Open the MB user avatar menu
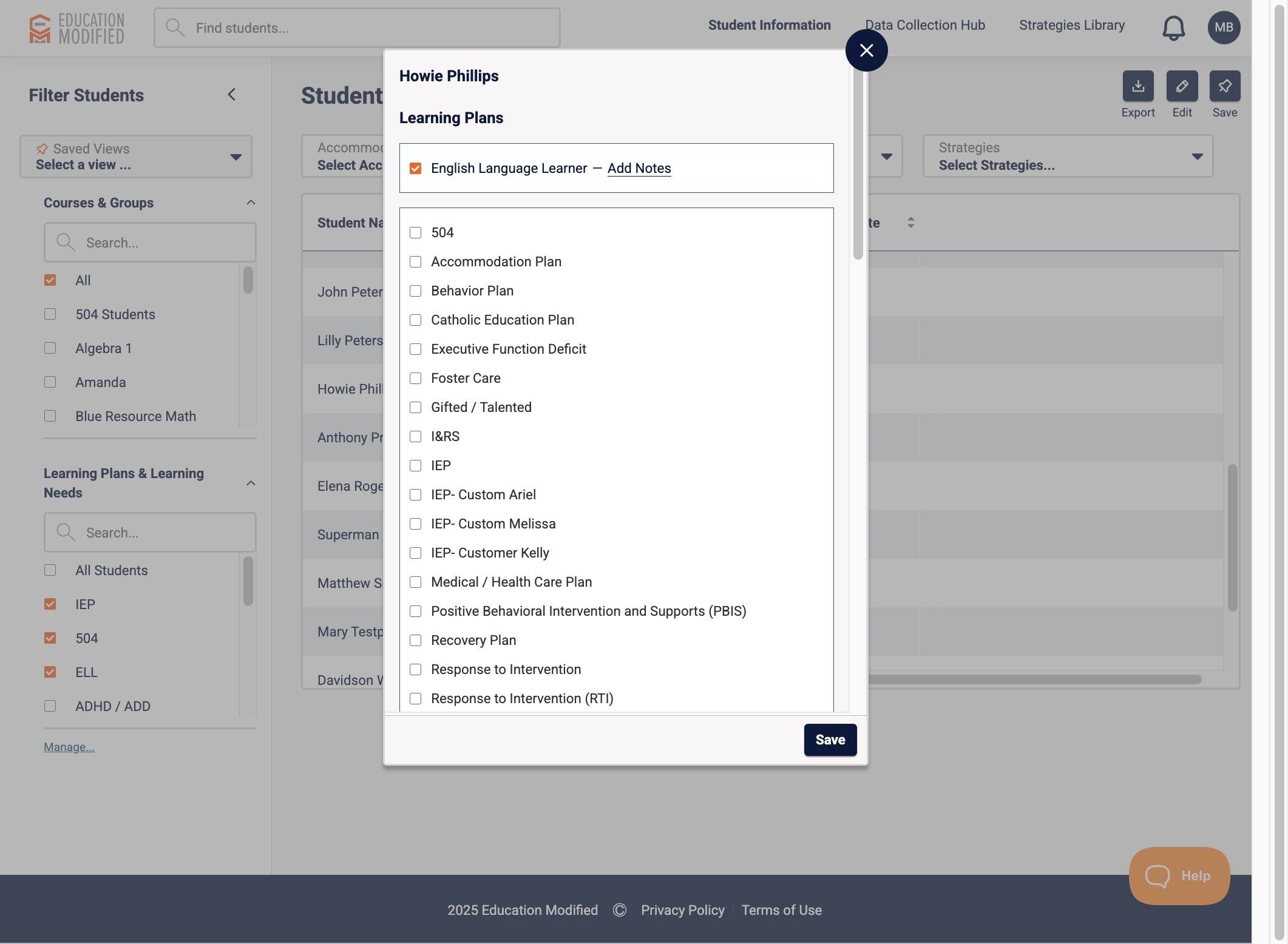Viewport: 1288px width, 944px height. (x=1223, y=28)
